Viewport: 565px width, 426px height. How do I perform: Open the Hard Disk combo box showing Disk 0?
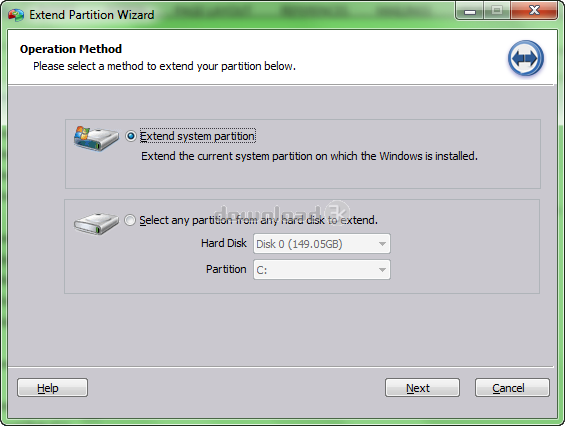322,244
